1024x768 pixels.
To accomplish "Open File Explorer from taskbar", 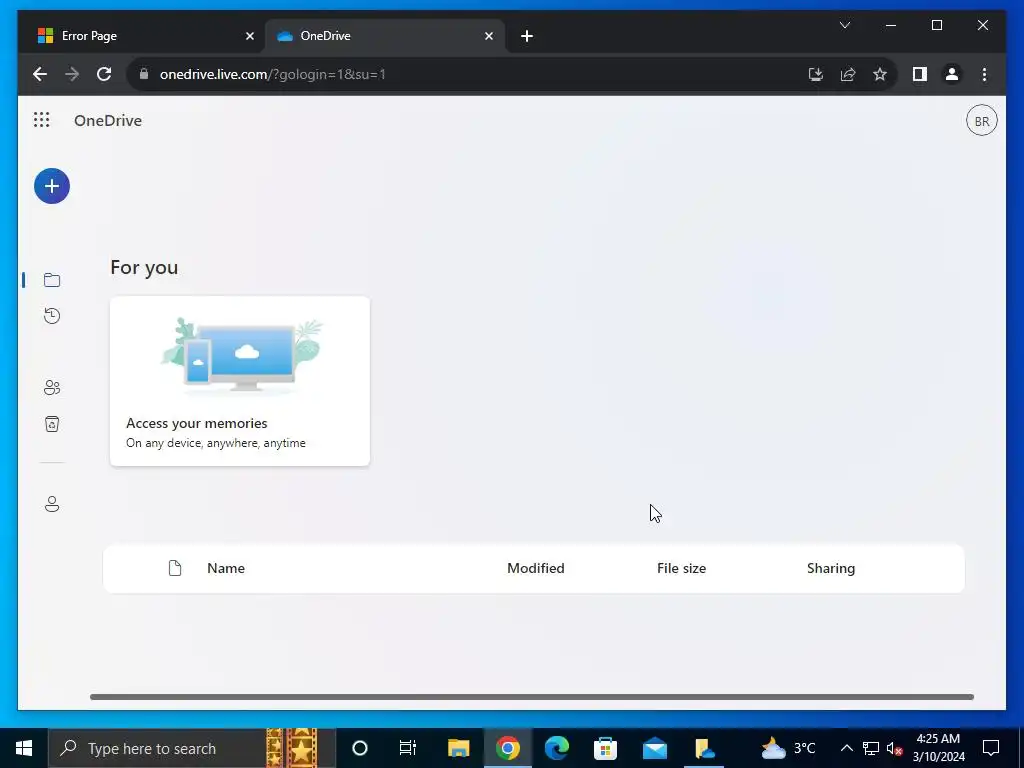I will (x=458, y=748).
